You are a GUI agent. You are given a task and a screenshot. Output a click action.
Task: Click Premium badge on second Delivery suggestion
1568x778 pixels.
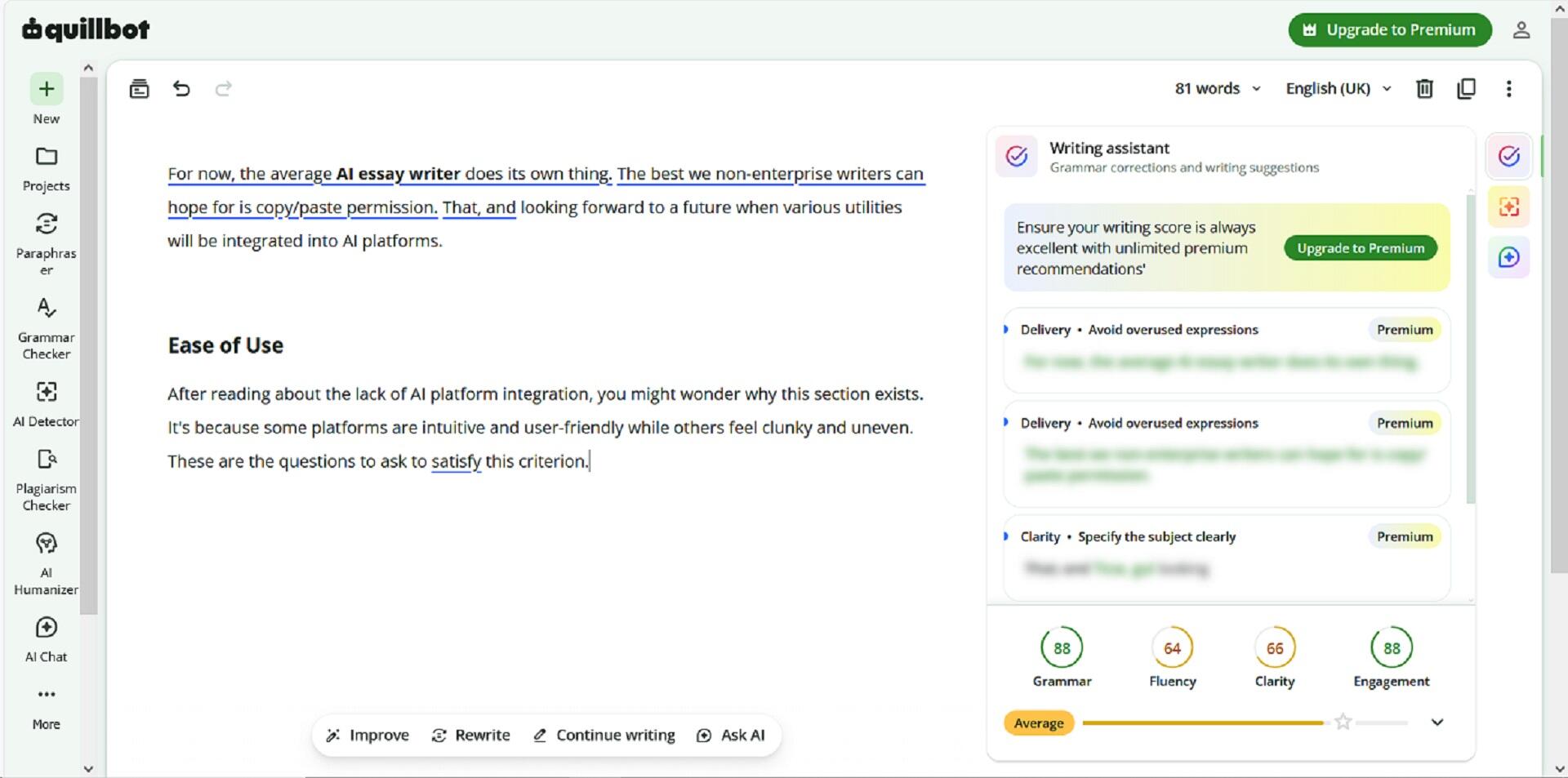(1405, 423)
